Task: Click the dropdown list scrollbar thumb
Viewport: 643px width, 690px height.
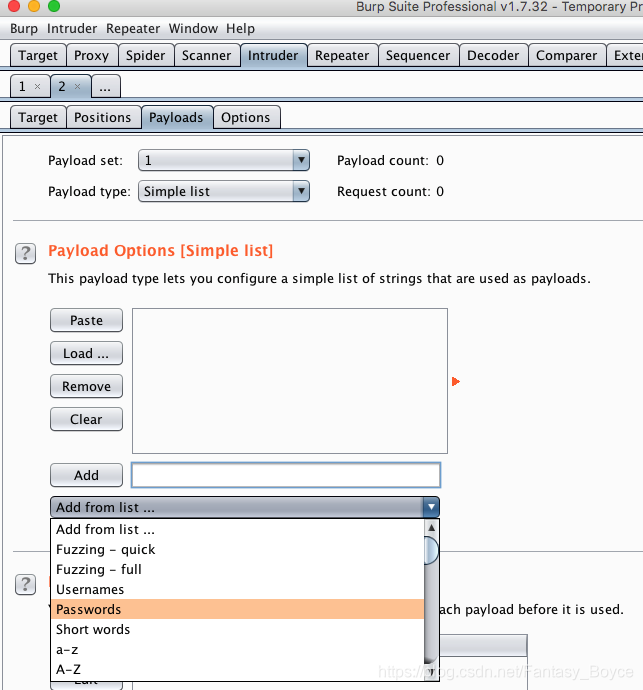Action: [x=432, y=550]
